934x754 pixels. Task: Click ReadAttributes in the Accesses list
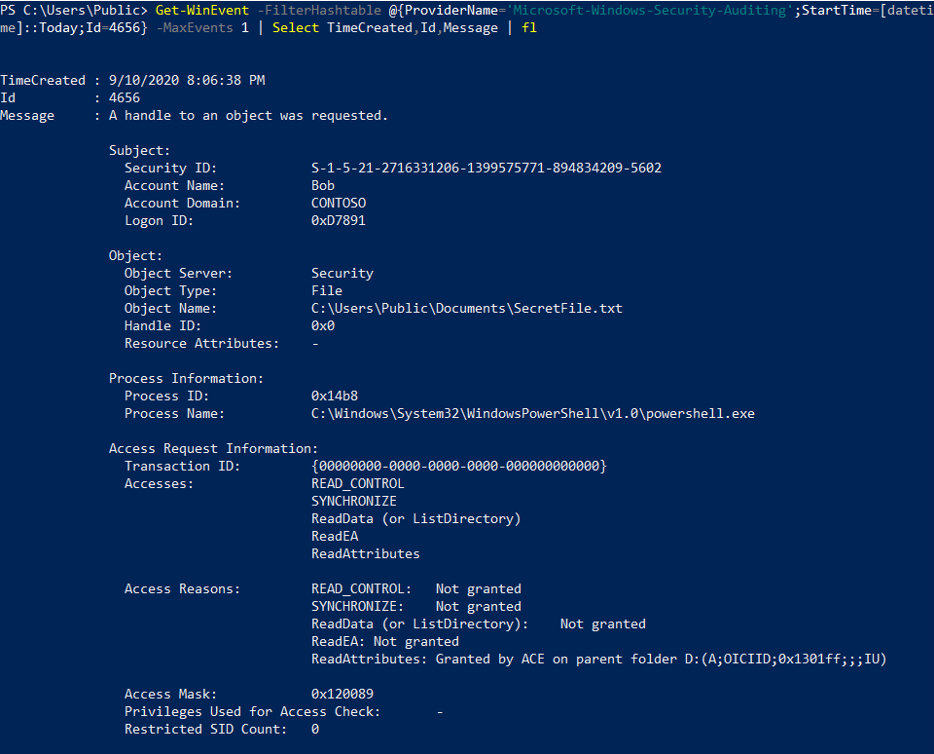coord(365,554)
